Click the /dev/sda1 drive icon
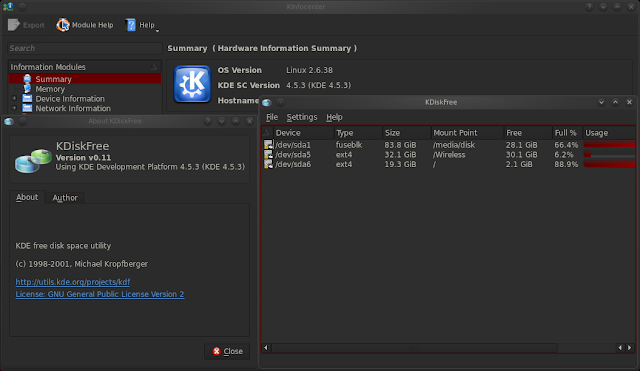This screenshot has height=371, width=640. point(268,144)
